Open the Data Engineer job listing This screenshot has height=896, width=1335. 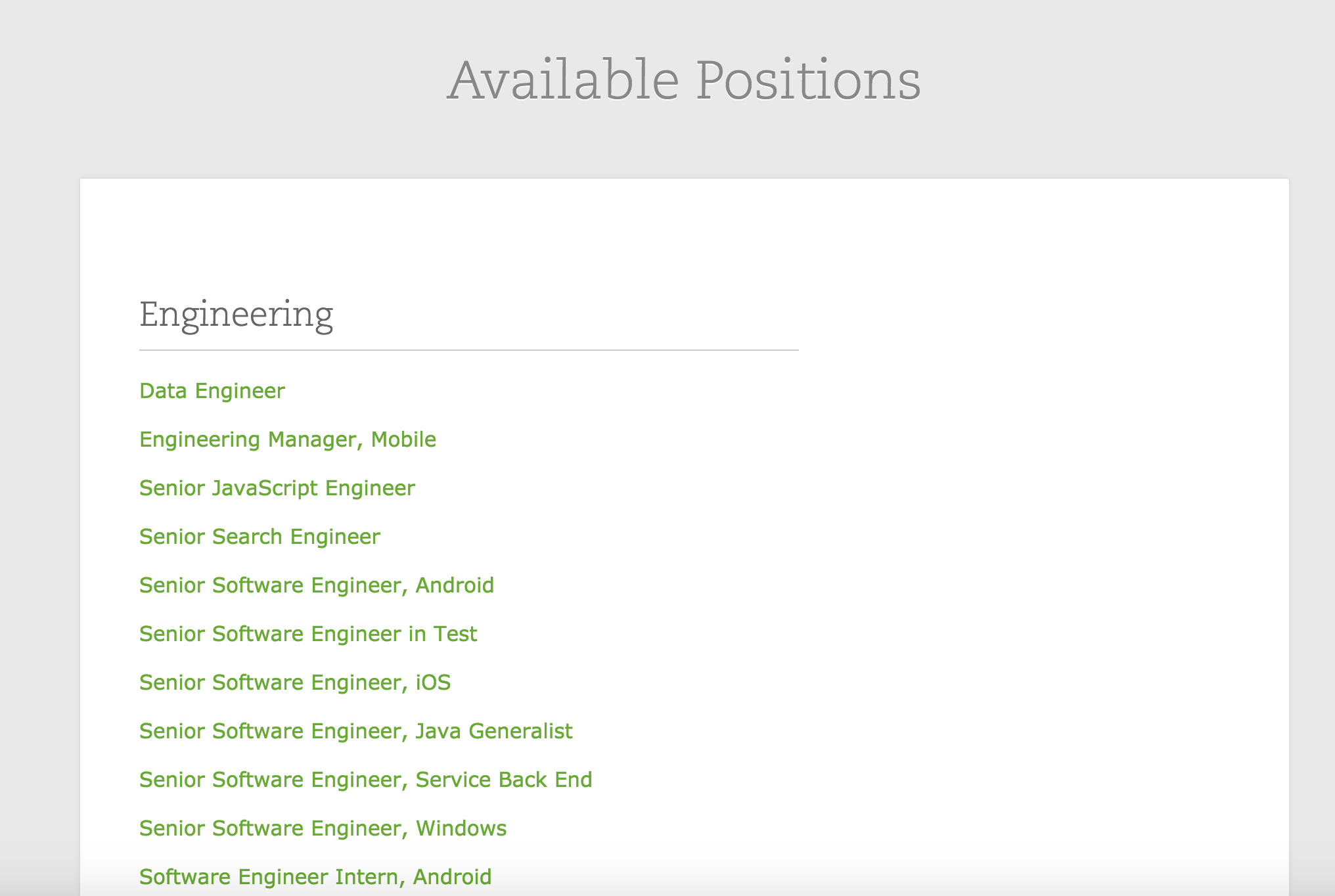pyautogui.click(x=212, y=391)
